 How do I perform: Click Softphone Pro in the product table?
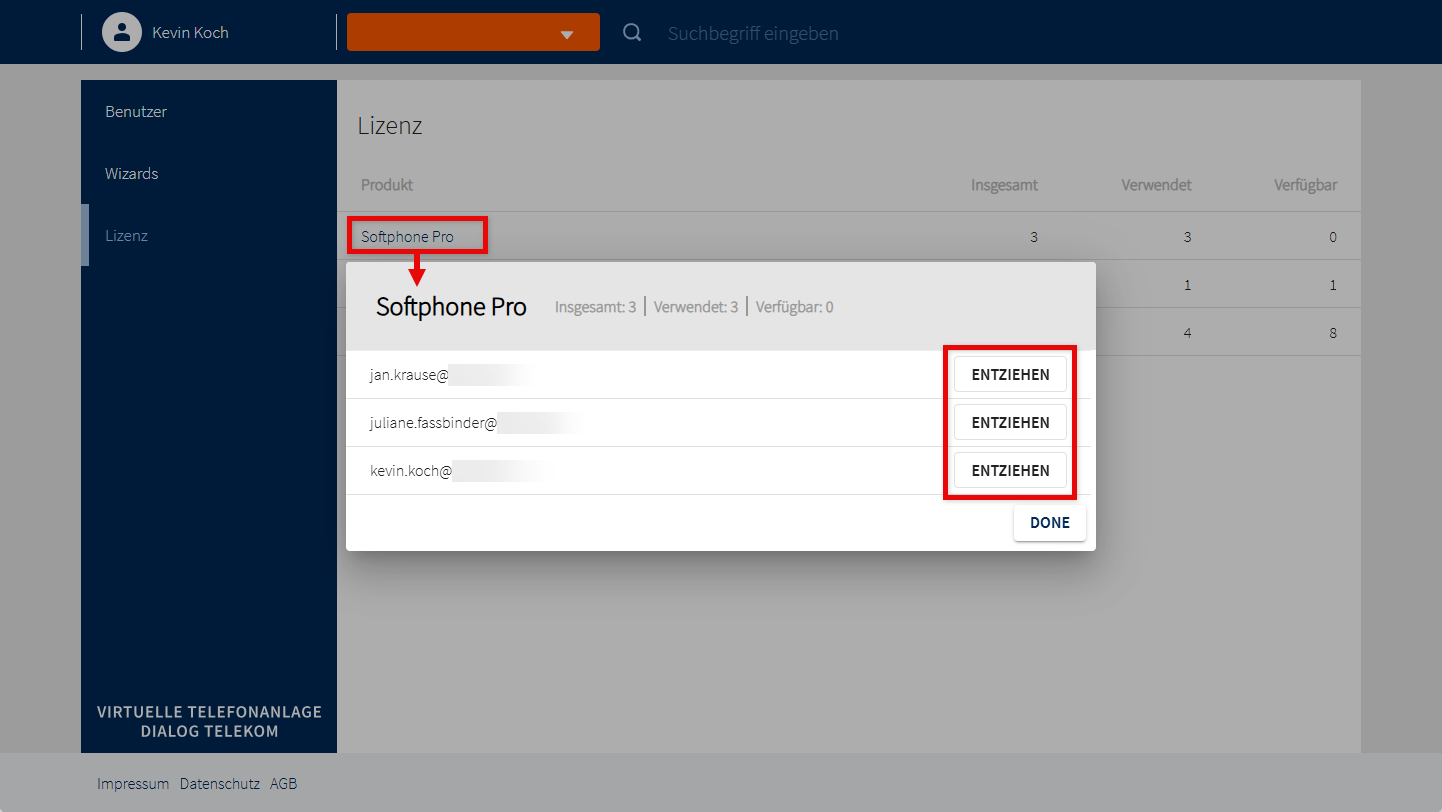click(x=408, y=237)
